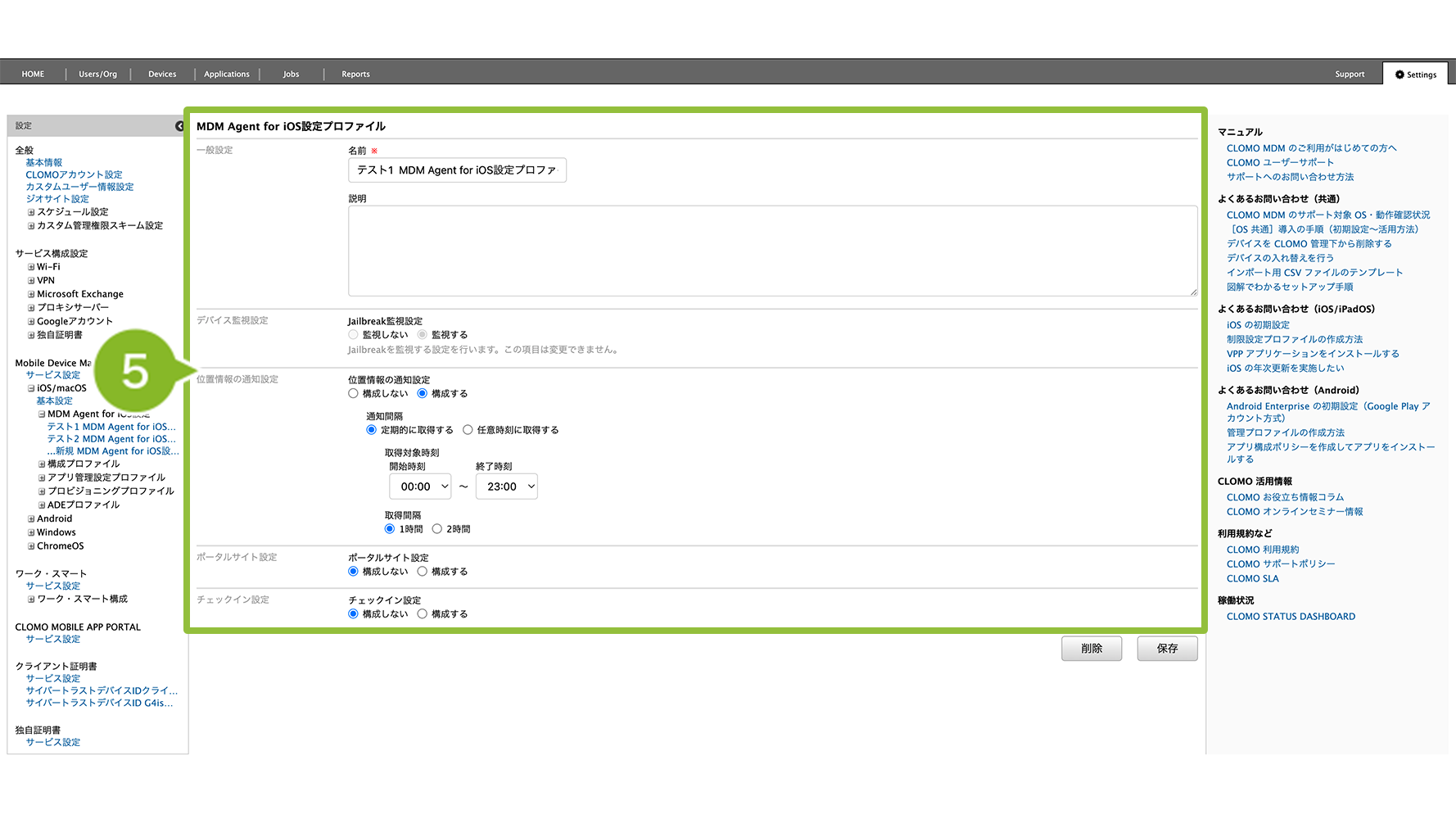The image size is (1456, 819).
Task: Enable 構成する for ポータルサイト設定
Action: 423,572
